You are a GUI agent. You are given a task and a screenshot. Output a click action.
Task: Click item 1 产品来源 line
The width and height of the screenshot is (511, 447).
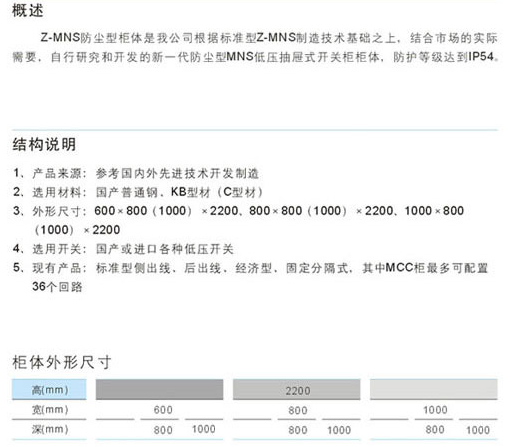tap(136, 173)
